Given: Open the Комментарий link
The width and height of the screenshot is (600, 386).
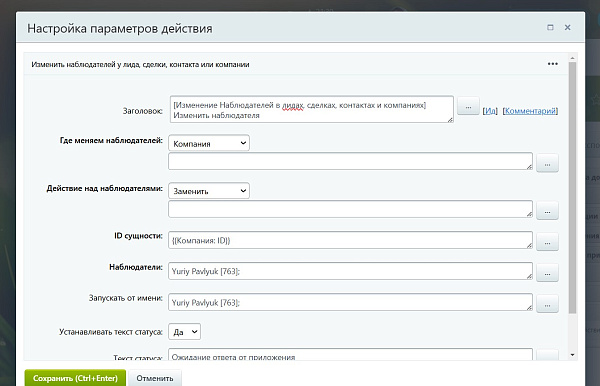Looking at the screenshot, I should pos(530,111).
